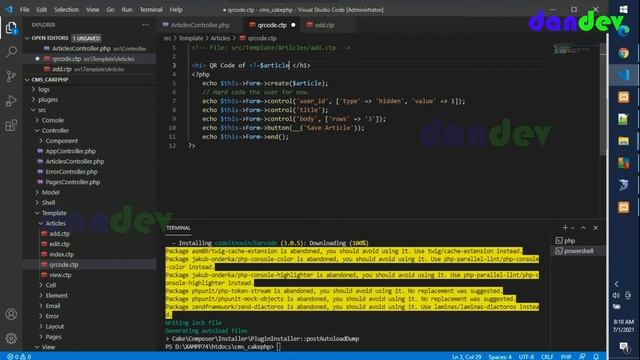Open the Terminal menu
Image resolution: width=640 pixels, height=360 pixels.
pos(151,9)
